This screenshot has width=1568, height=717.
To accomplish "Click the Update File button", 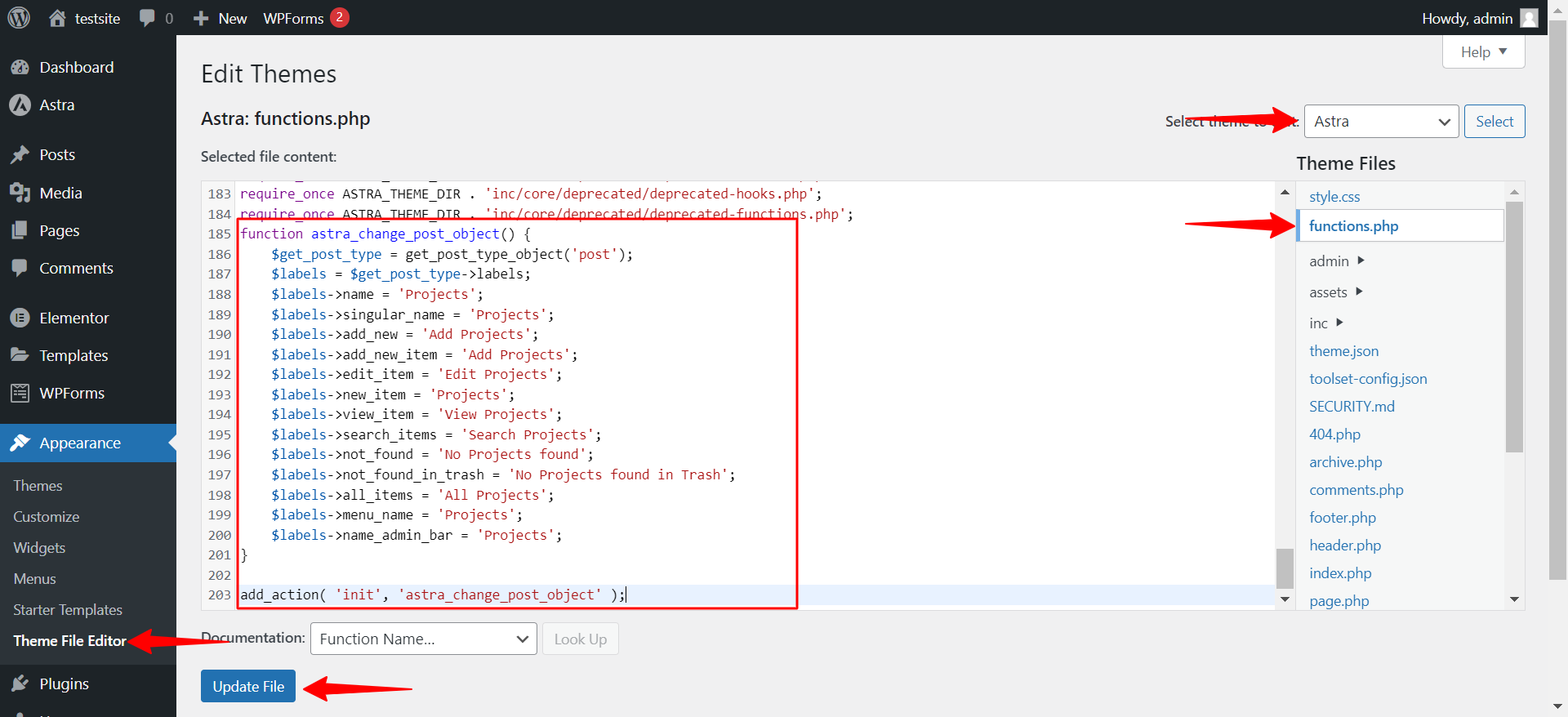I will 248,687.
